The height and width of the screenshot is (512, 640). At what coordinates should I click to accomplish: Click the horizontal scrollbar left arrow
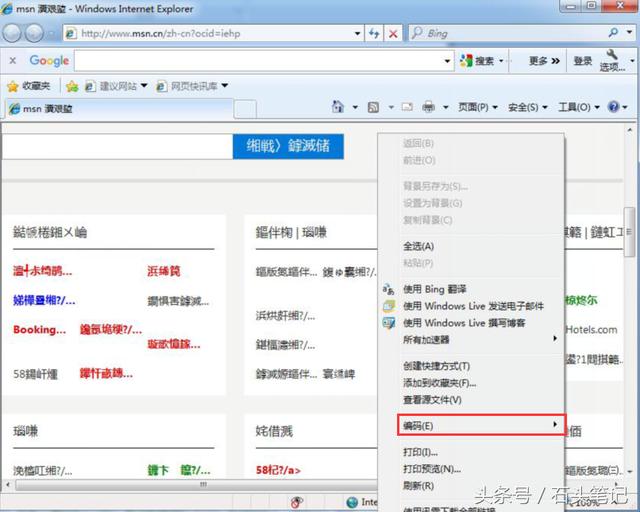pos(8,485)
